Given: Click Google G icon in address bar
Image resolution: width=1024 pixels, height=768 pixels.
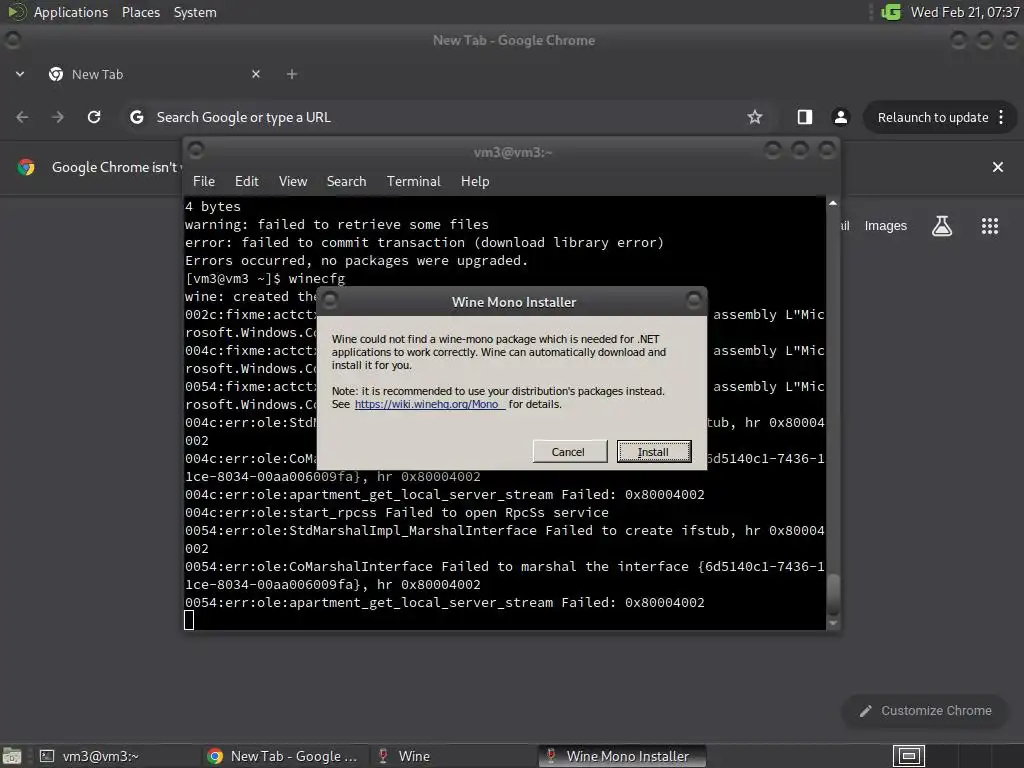Looking at the screenshot, I should point(136,117).
